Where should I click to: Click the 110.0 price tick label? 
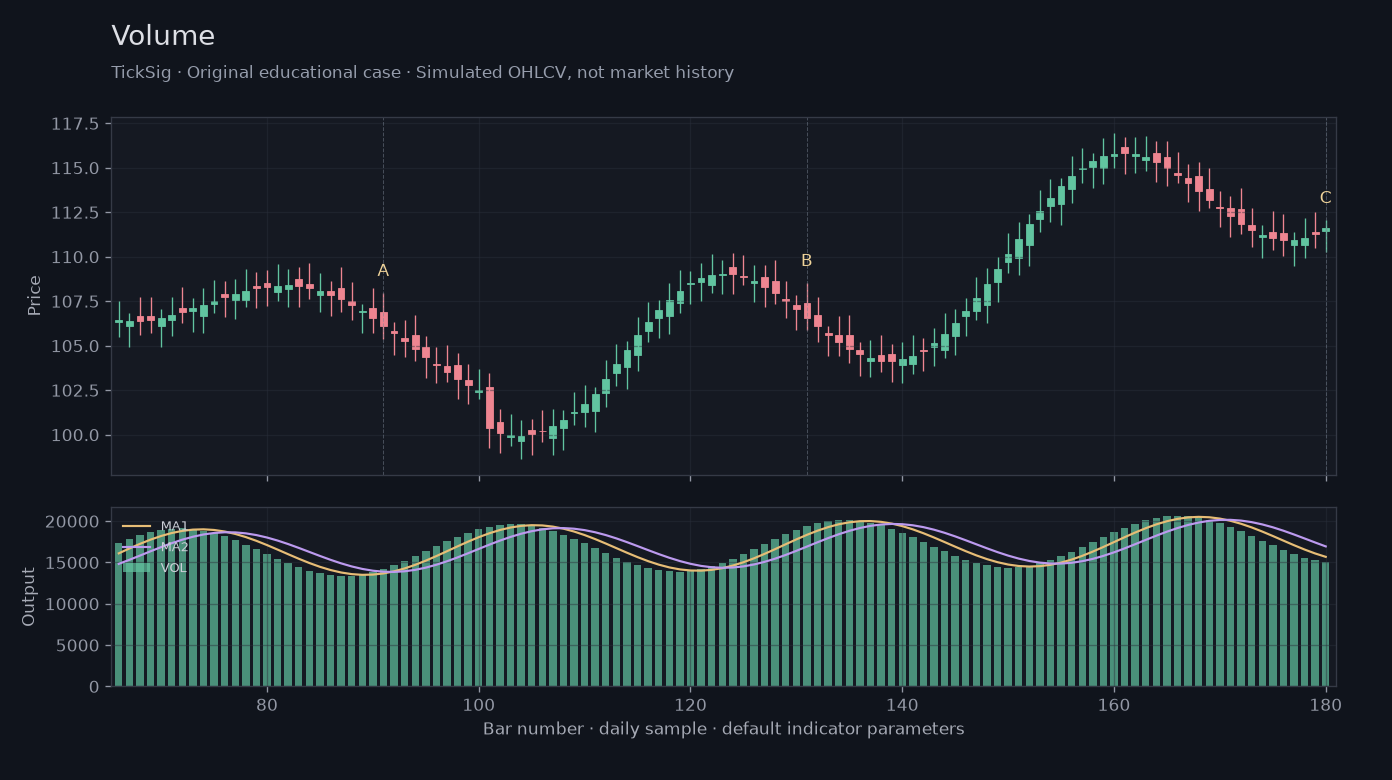click(x=75, y=257)
